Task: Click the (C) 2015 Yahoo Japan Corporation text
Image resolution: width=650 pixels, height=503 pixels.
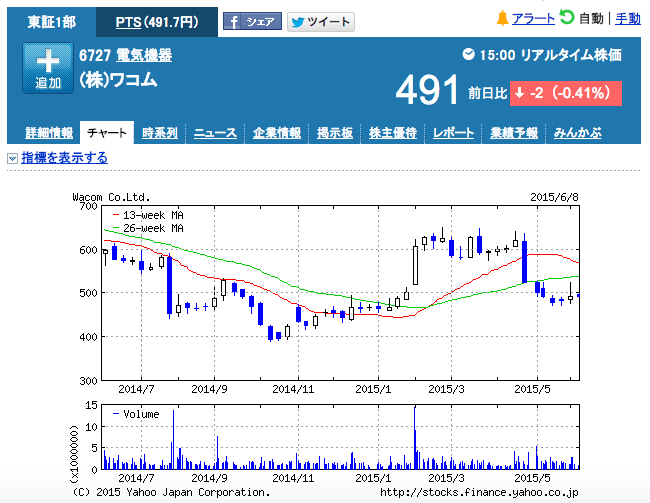Action: pos(171,492)
